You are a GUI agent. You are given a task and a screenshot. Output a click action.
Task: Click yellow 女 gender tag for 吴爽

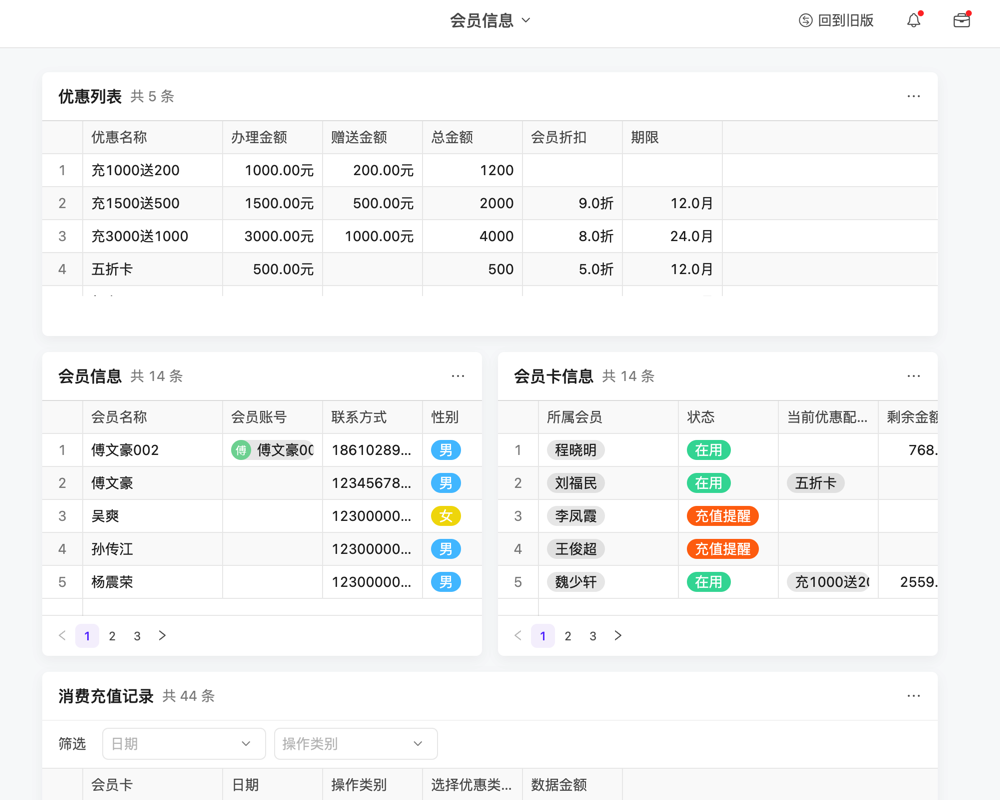point(444,515)
